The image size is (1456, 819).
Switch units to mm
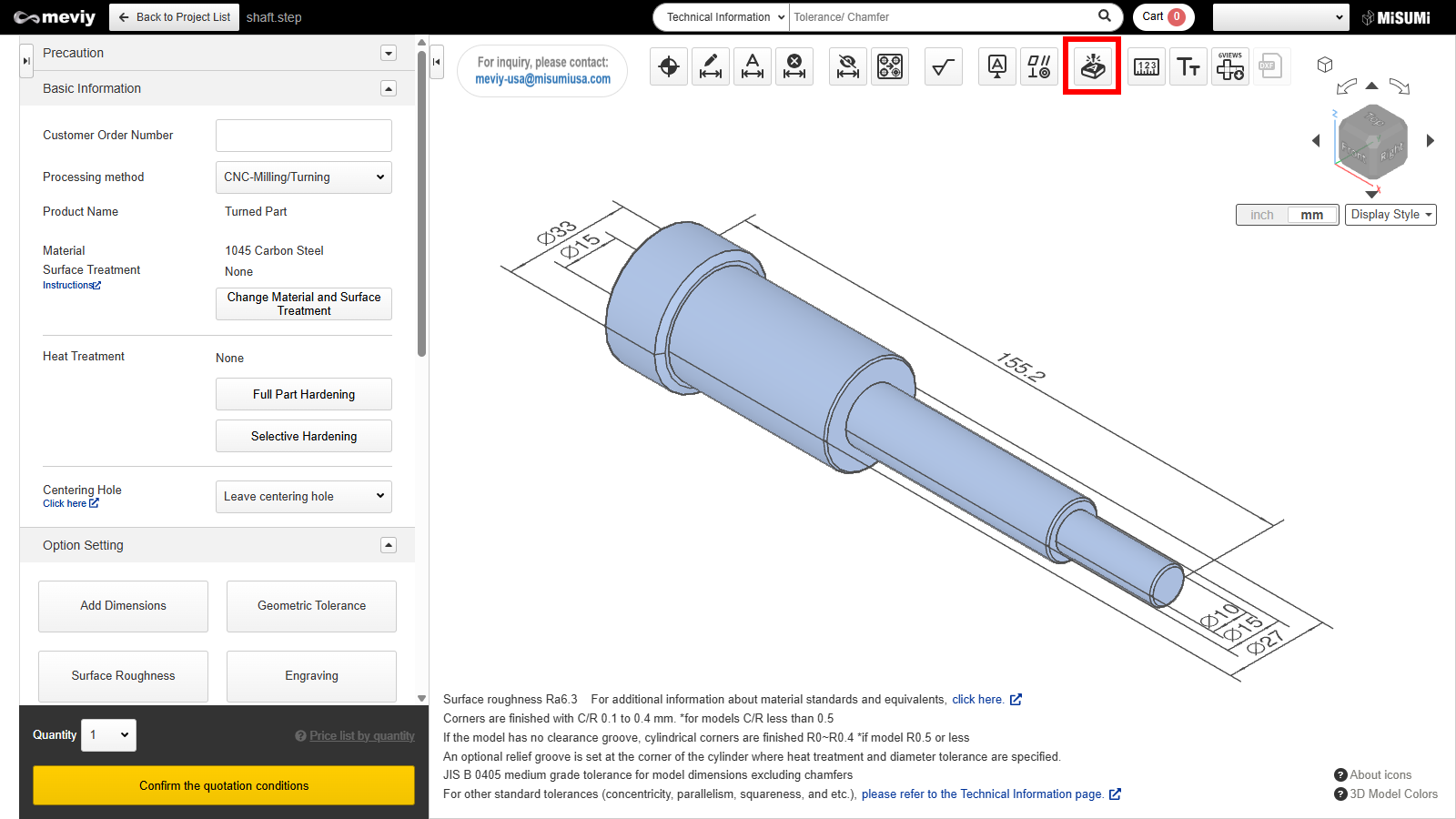tap(1311, 215)
